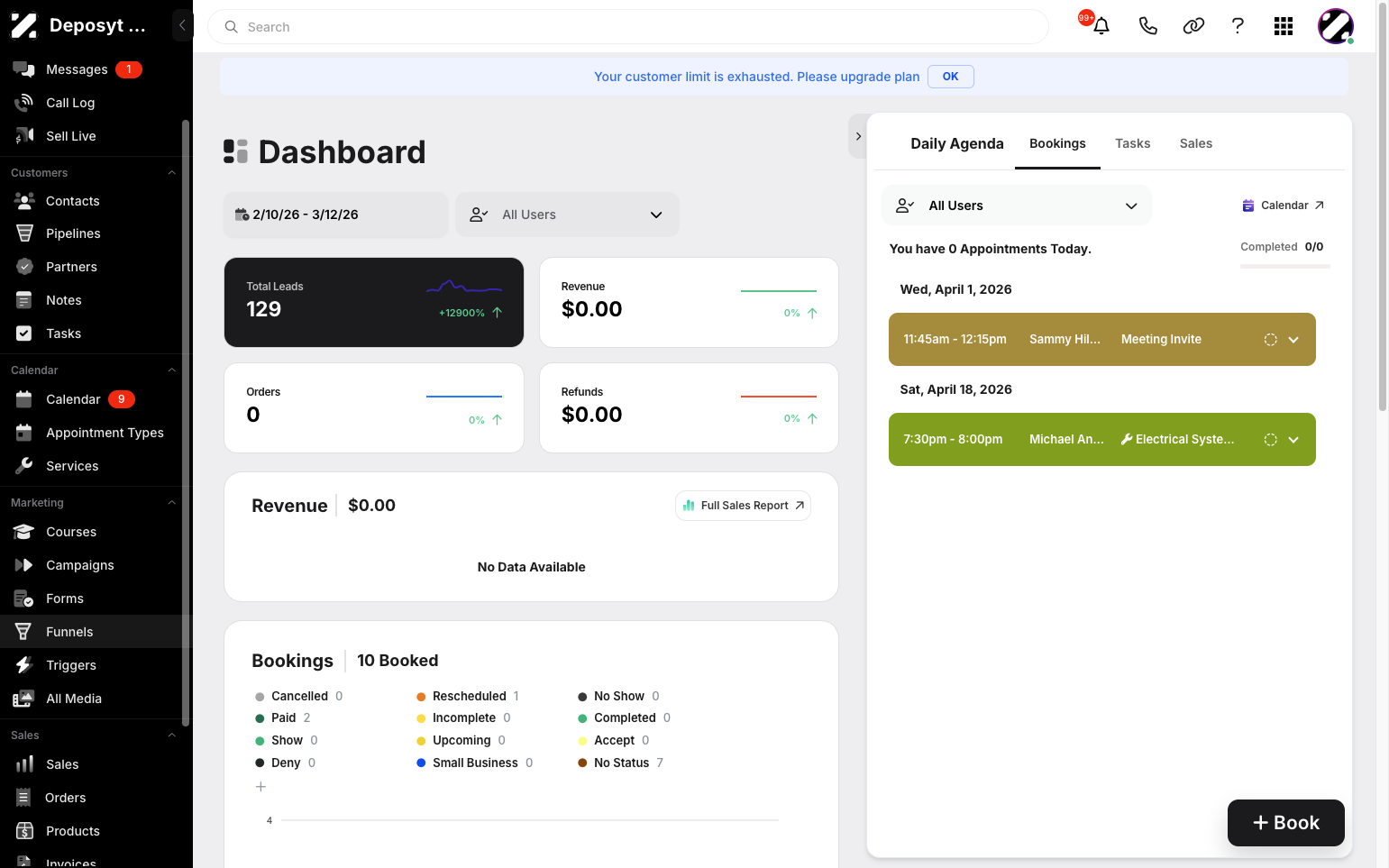Image resolution: width=1389 pixels, height=868 pixels.
Task: Toggle status circle on Sammy Hil appointment
Action: click(x=1270, y=340)
